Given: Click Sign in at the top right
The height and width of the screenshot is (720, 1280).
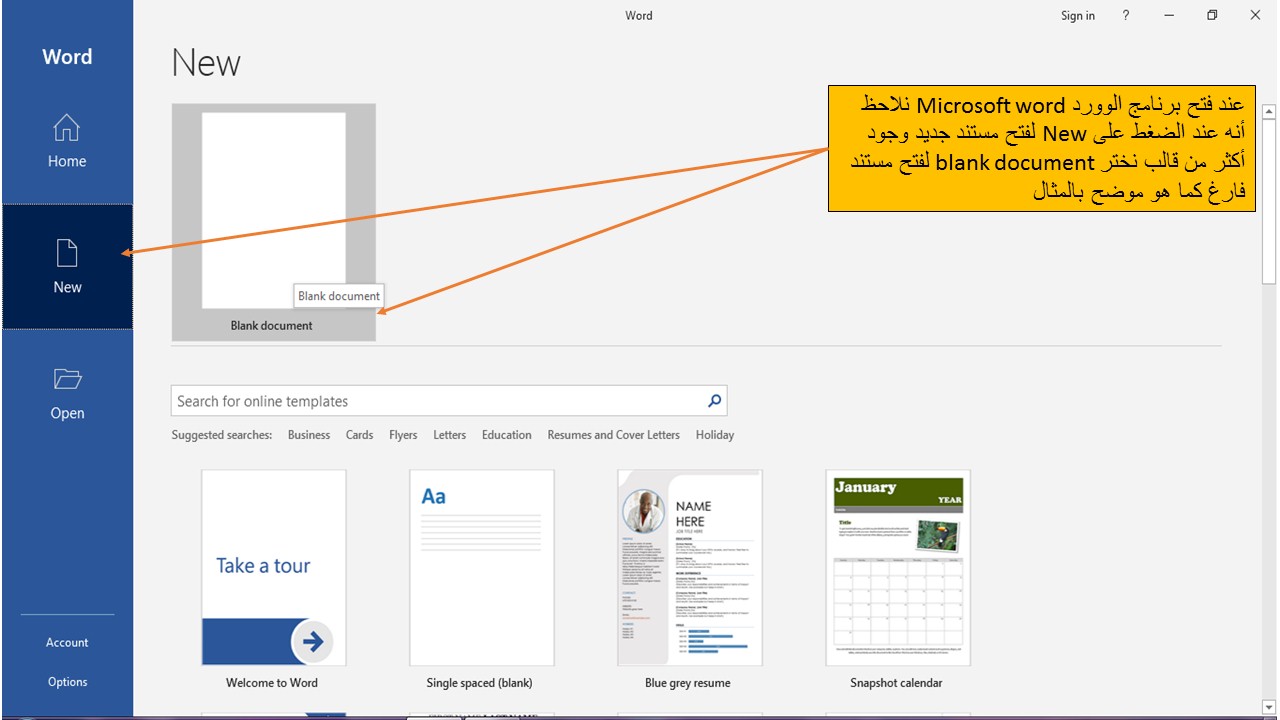Looking at the screenshot, I should (1077, 15).
